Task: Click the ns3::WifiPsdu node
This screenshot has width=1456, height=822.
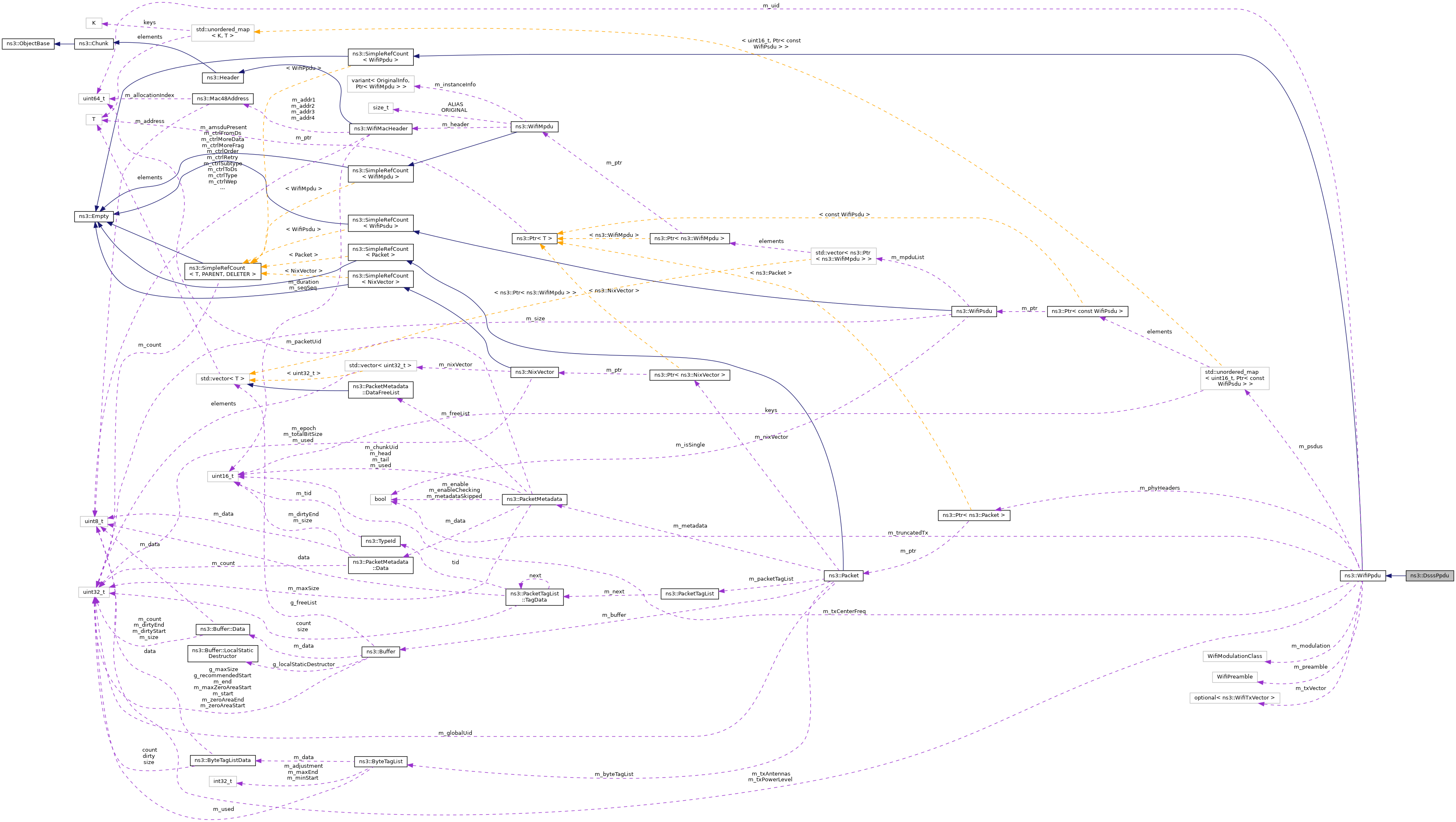Action: (974, 311)
